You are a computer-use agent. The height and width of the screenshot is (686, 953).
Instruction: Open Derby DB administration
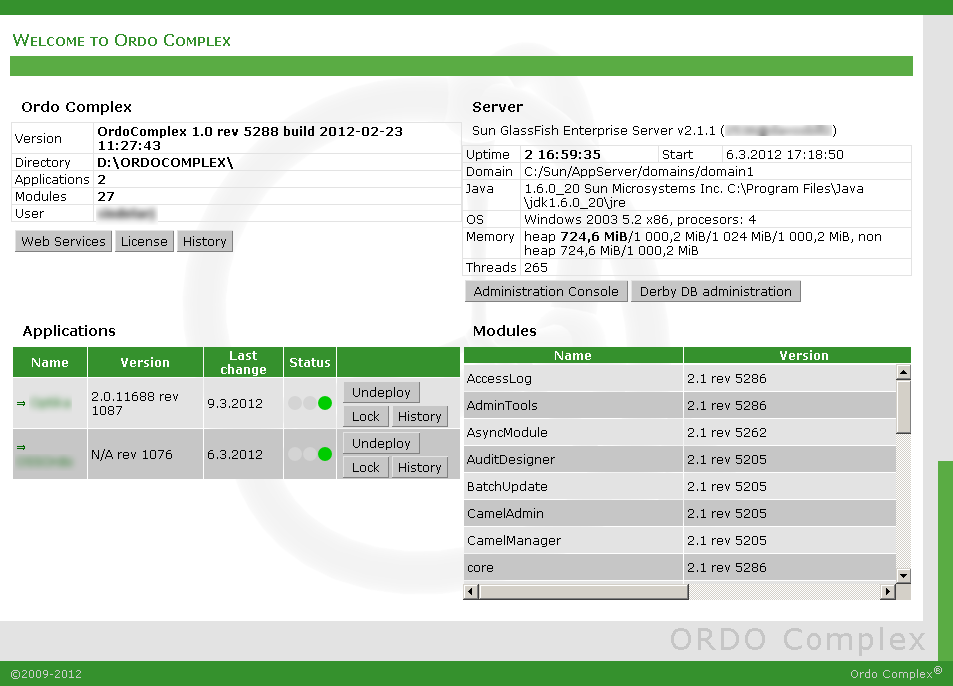[715, 291]
